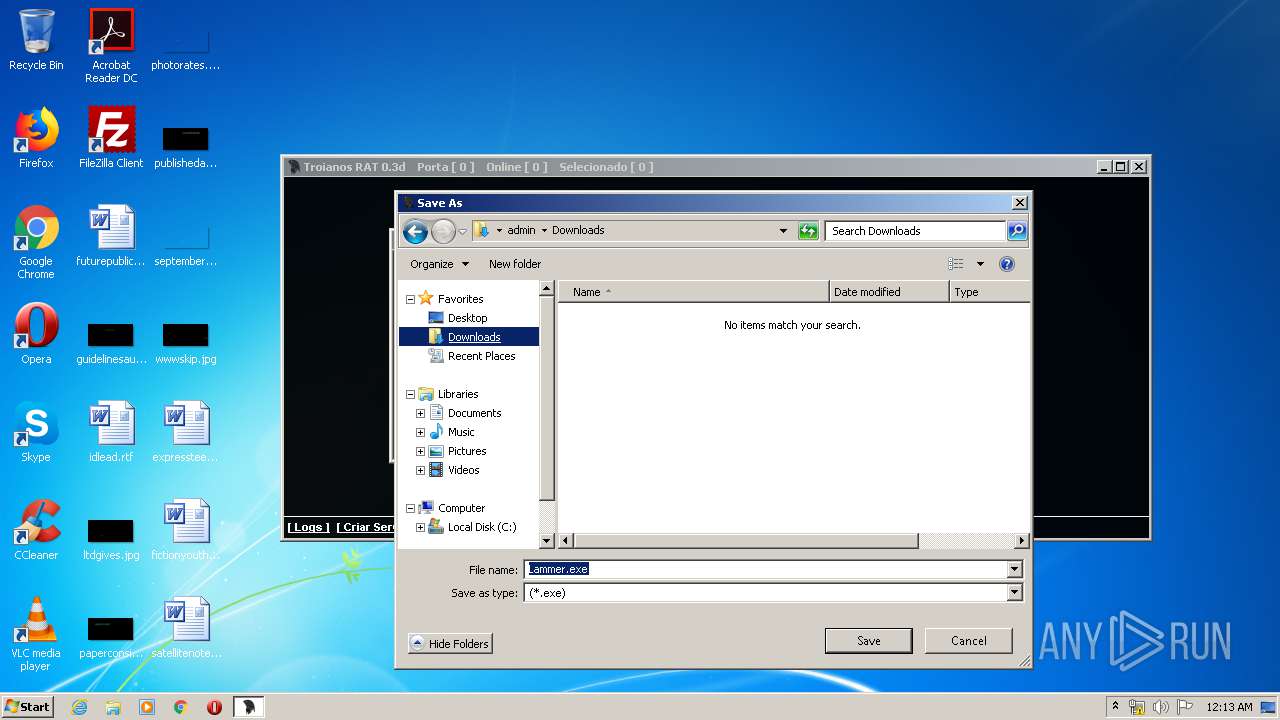Viewport: 1280px width, 720px height.
Task: Refresh the Downloads folder in the address bar
Action: 808,231
